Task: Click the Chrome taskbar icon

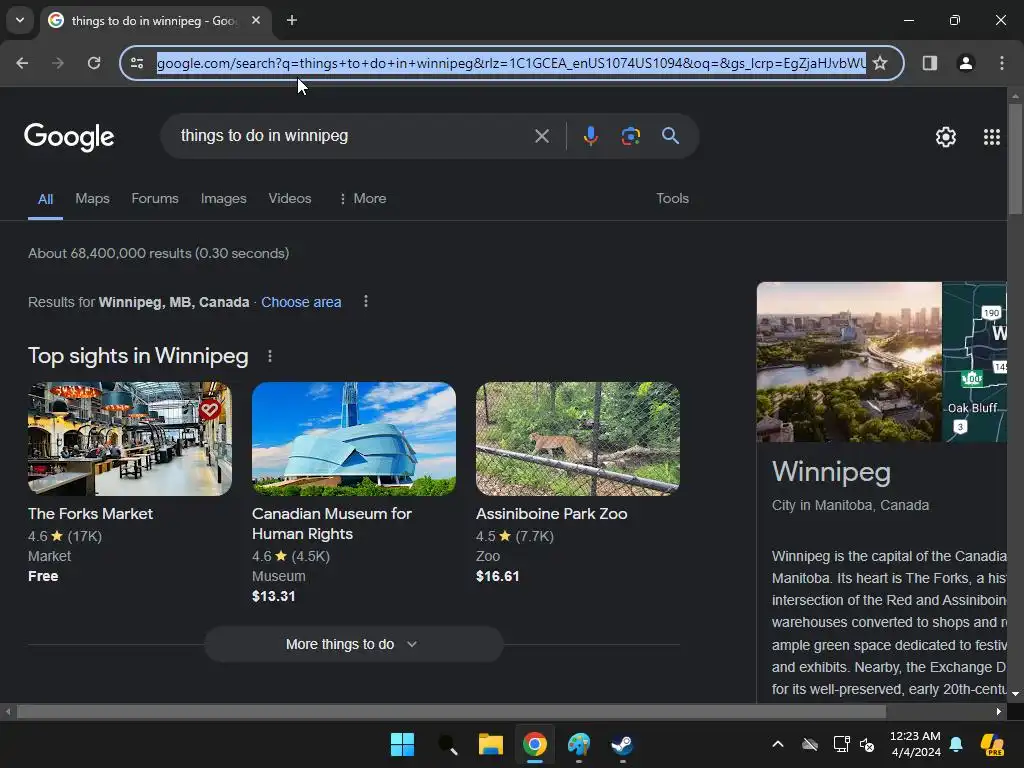Action: point(535,744)
